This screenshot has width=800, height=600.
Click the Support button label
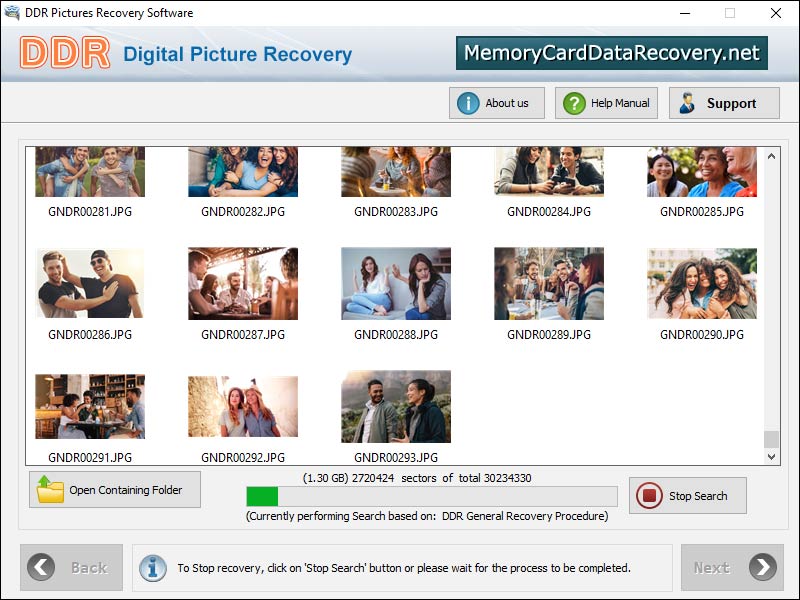point(731,104)
